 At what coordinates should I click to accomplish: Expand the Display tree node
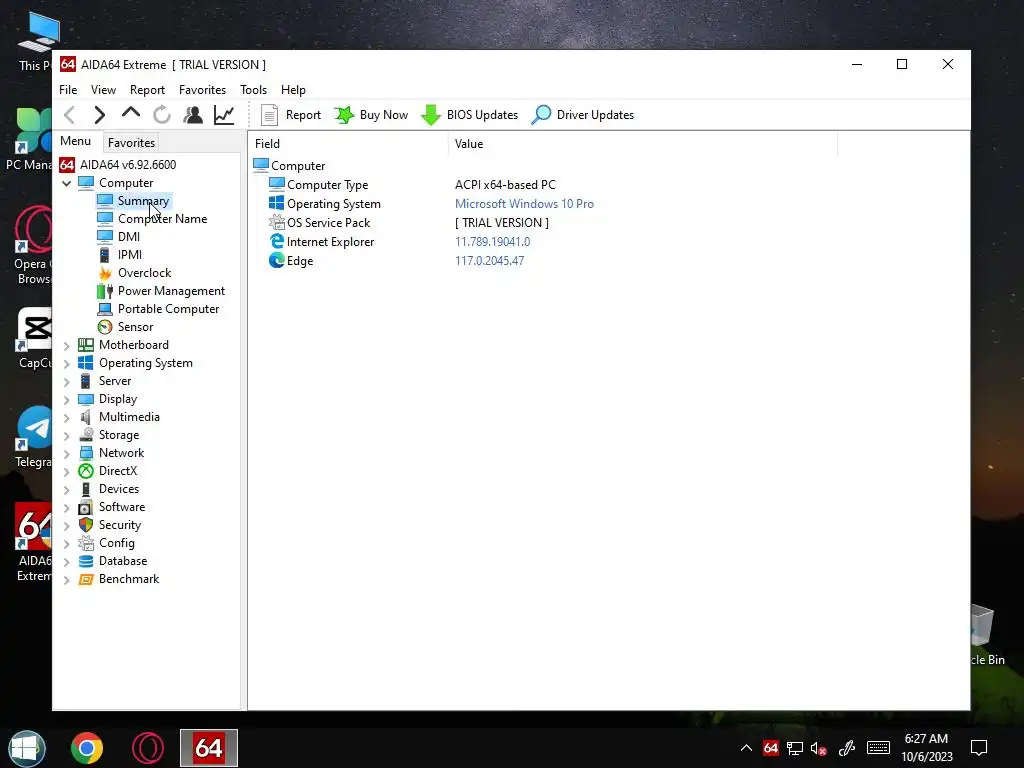point(67,400)
